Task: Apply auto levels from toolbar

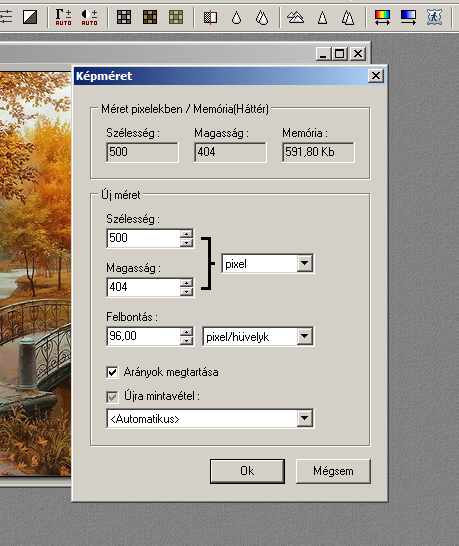Action: (x=63, y=17)
